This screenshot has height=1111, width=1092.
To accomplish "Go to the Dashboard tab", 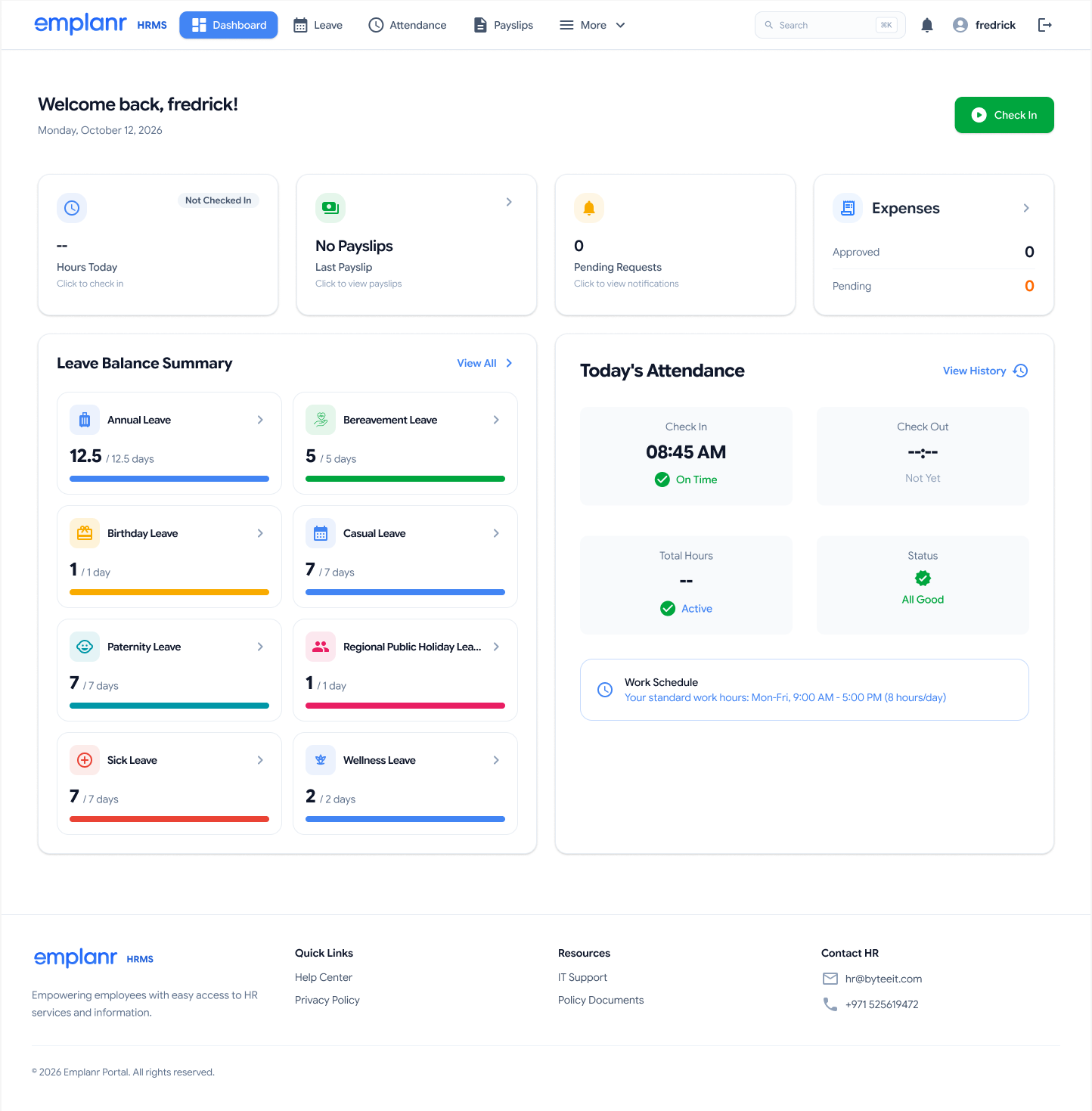I will point(228,25).
